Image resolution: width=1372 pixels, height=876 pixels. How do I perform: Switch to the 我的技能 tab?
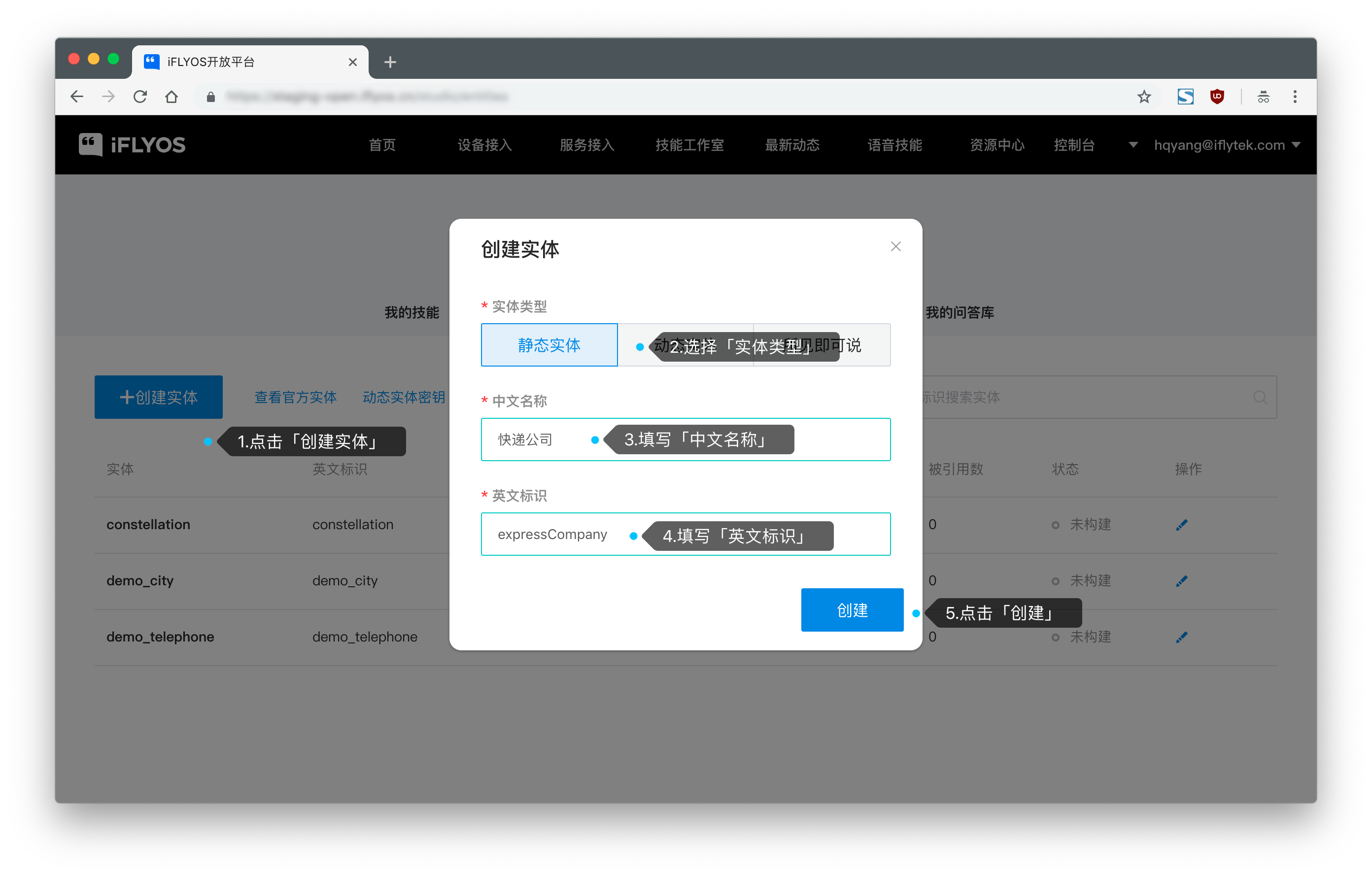tap(412, 312)
